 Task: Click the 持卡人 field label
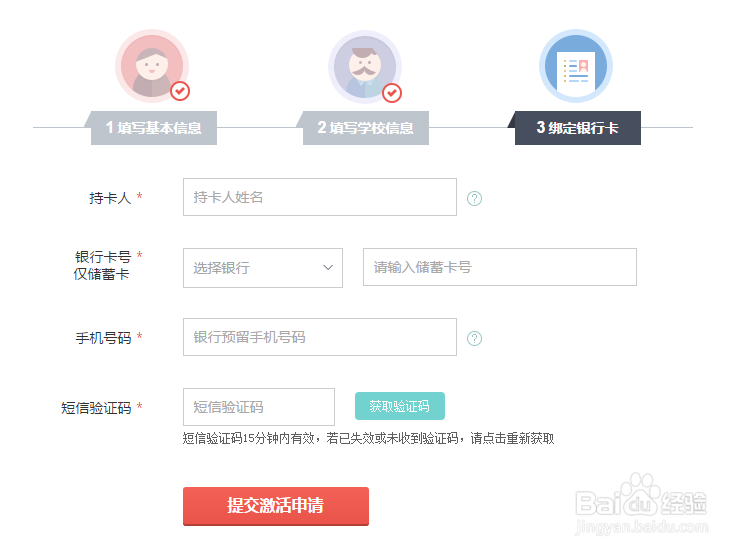pyautogui.click(x=110, y=198)
